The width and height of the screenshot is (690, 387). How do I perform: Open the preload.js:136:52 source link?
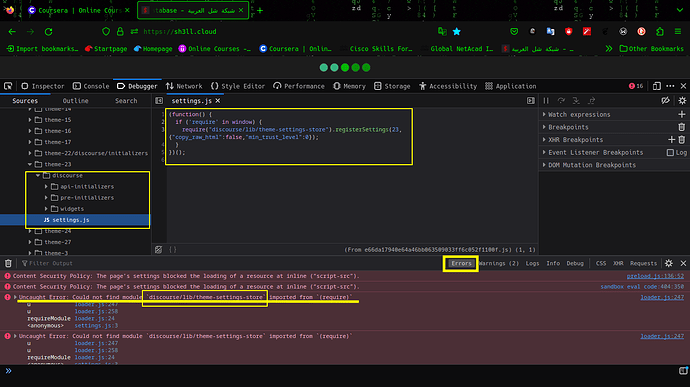tap(655, 276)
